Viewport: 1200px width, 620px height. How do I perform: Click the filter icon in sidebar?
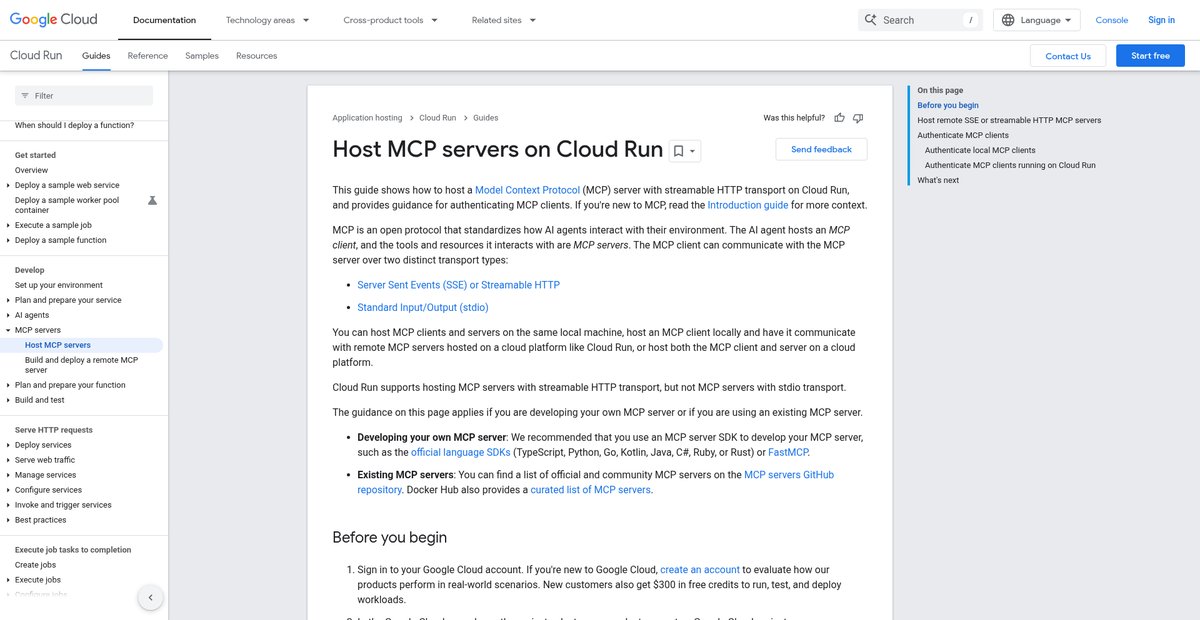(x=25, y=96)
